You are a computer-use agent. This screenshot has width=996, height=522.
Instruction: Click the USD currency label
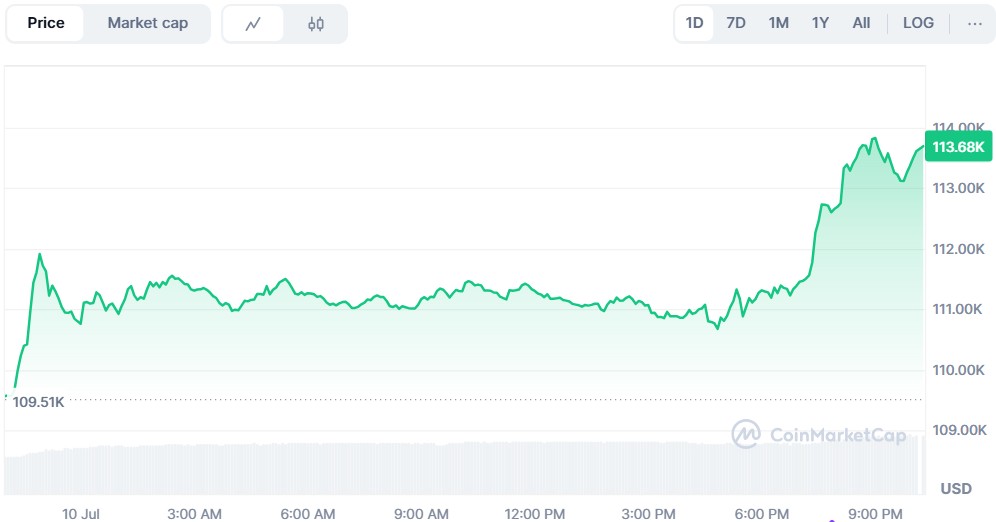click(956, 489)
